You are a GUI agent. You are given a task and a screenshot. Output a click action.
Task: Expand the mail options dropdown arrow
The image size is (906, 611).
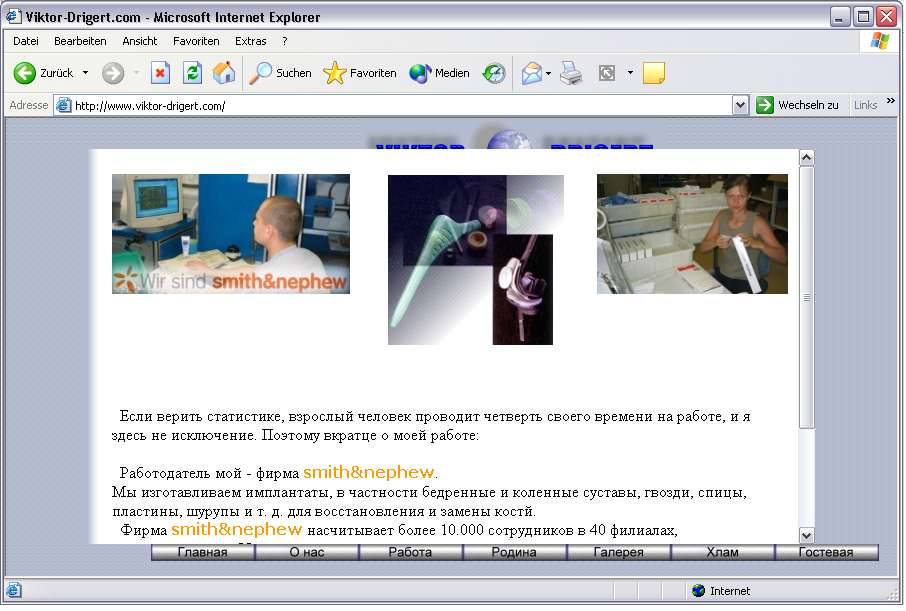pos(548,73)
